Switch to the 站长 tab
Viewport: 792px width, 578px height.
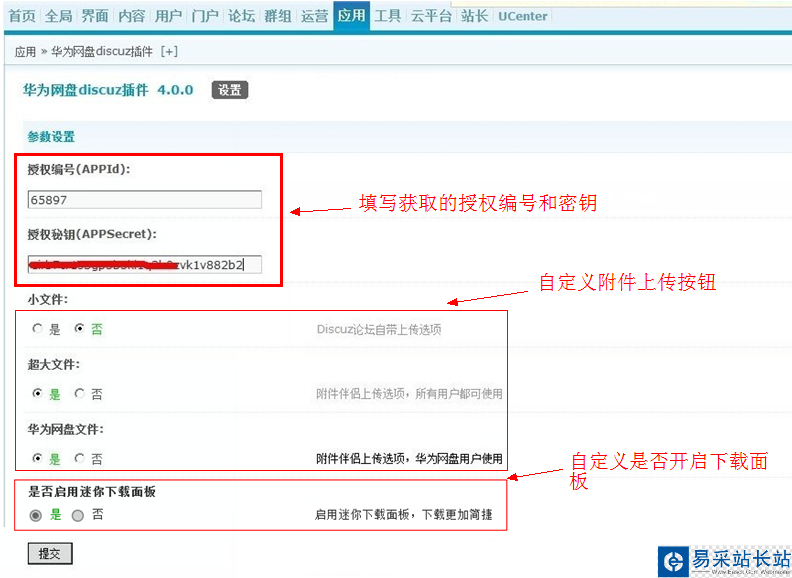[474, 16]
